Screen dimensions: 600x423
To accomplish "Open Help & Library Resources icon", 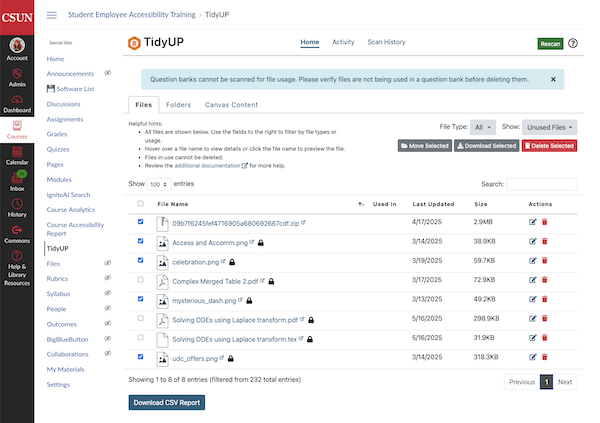I will click(x=17, y=256).
